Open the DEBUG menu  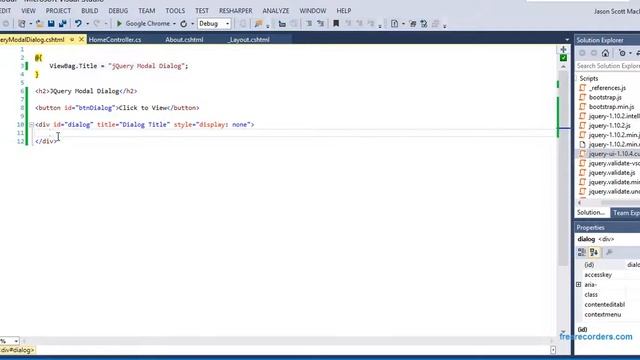click(118, 11)
